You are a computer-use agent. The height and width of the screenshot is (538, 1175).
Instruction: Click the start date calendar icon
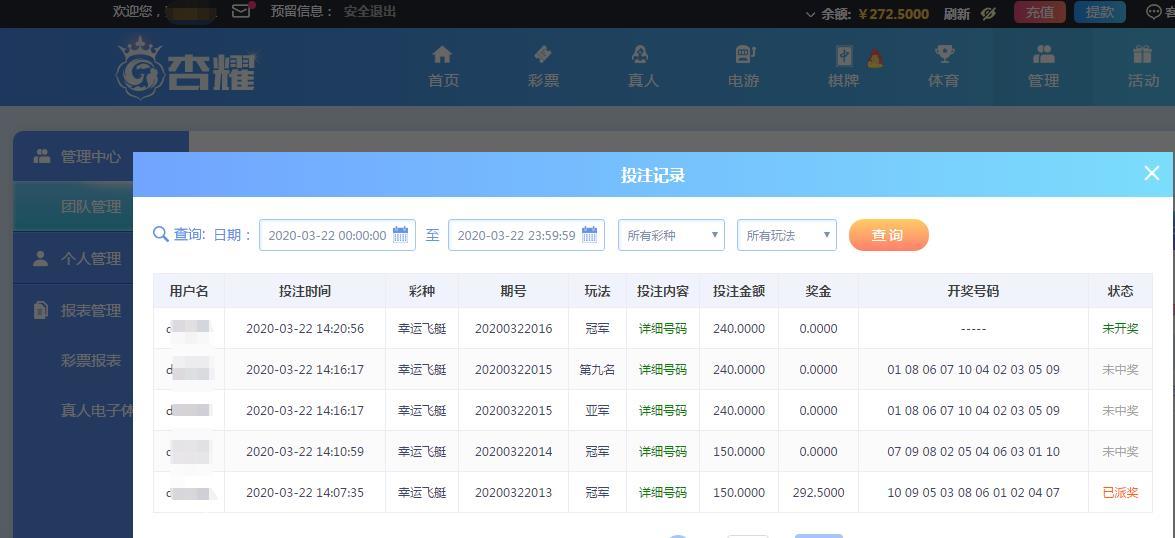click(400, 235)
